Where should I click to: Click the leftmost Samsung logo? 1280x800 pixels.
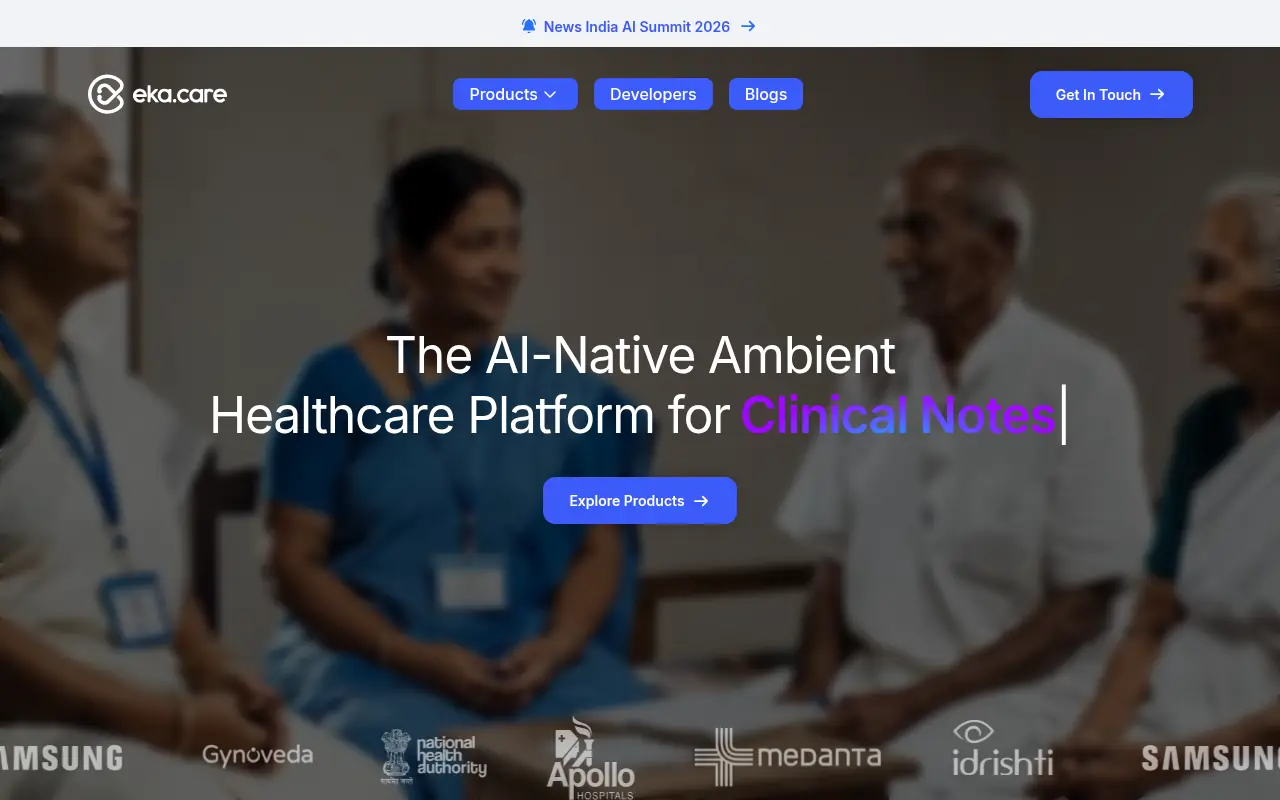point(61,758)
